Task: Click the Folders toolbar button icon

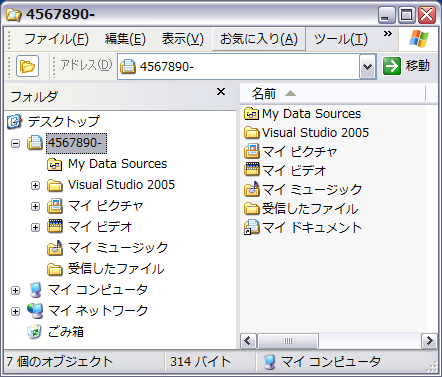Action: pyautogui.click(x=27, y=66)
